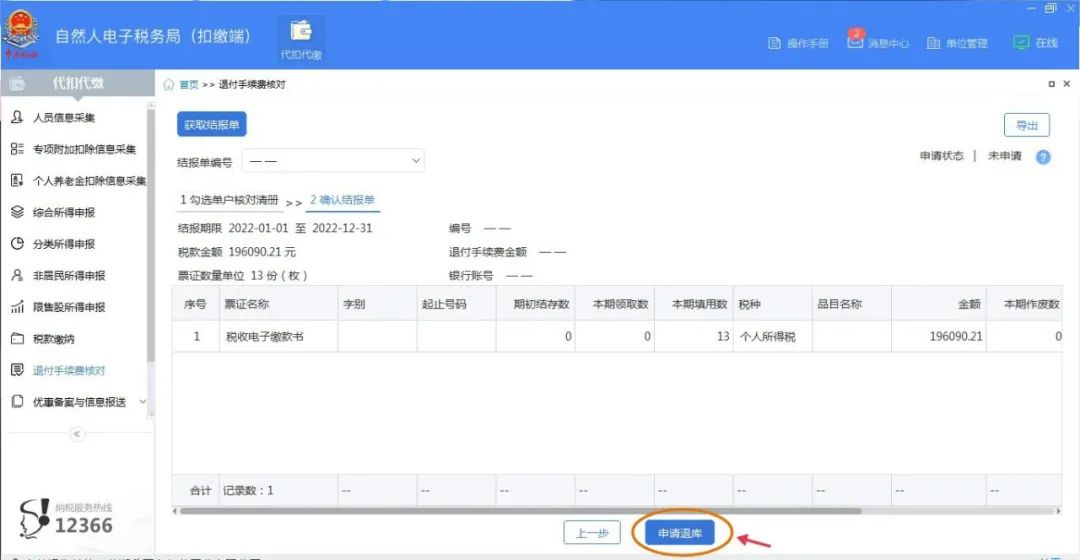Image resolution: width=1080 pixels, height=560 pixels.
Task: Click the 上一步 button
Action: coord(592,534)
